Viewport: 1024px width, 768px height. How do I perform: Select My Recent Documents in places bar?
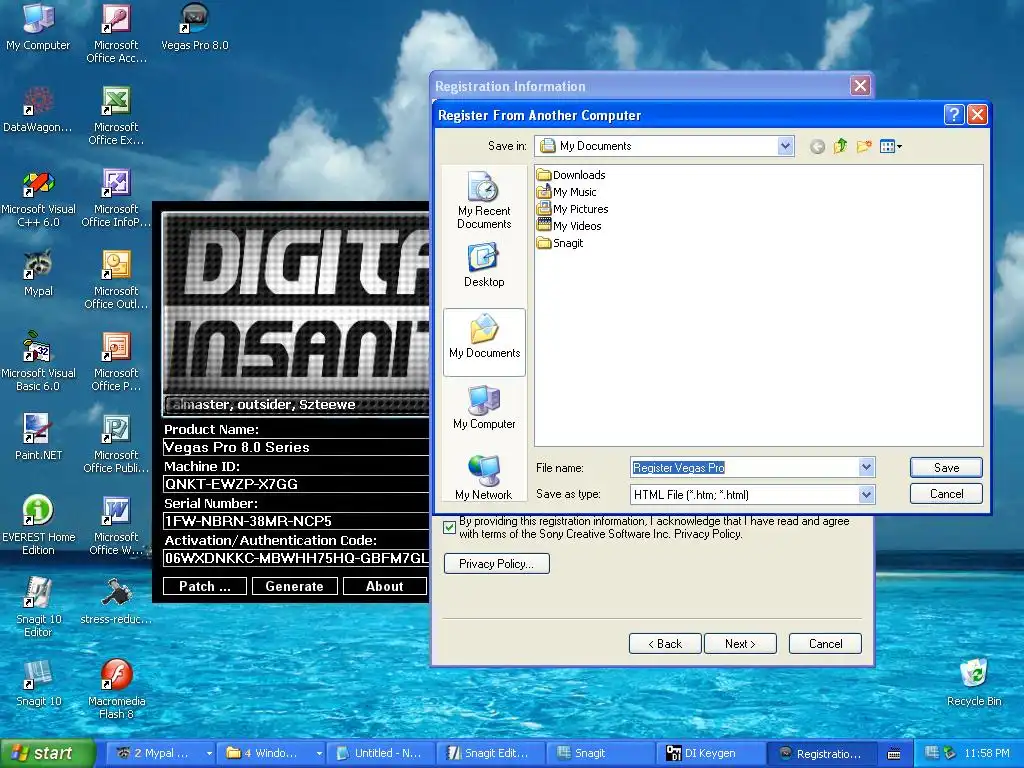(x=484, y=200)
